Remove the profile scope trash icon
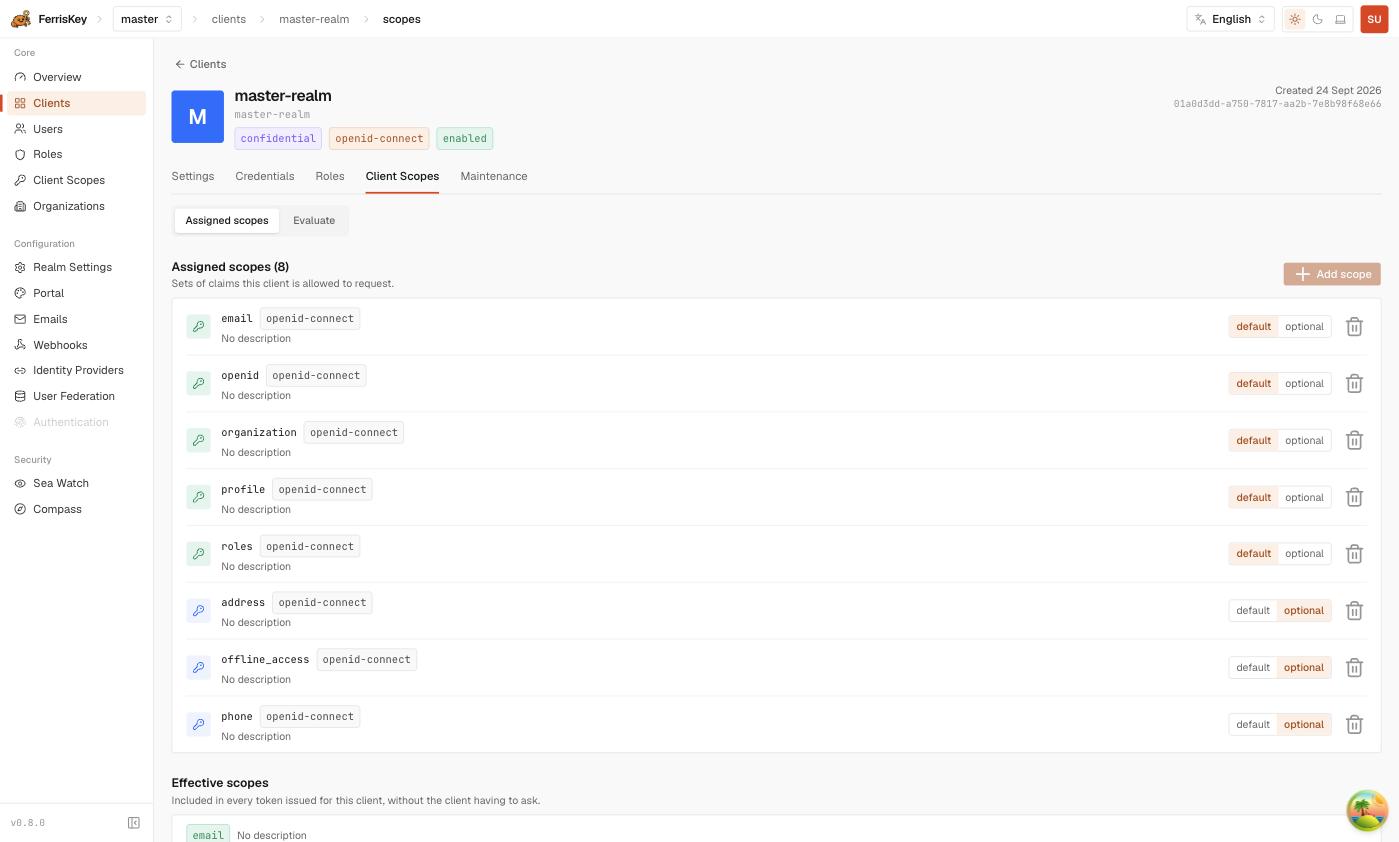 click(1354, 498)
